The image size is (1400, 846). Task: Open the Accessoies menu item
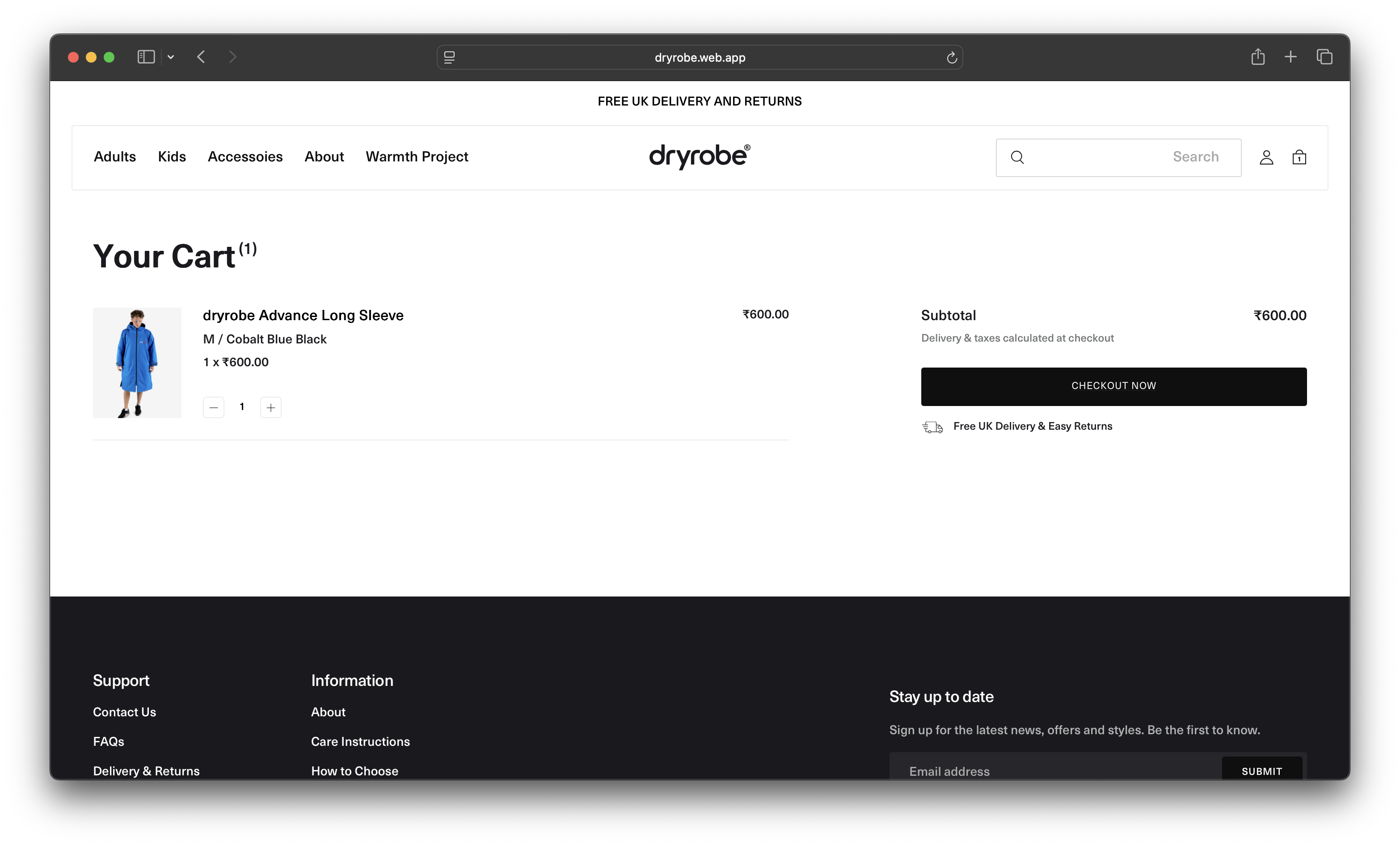tap(245, 157)
